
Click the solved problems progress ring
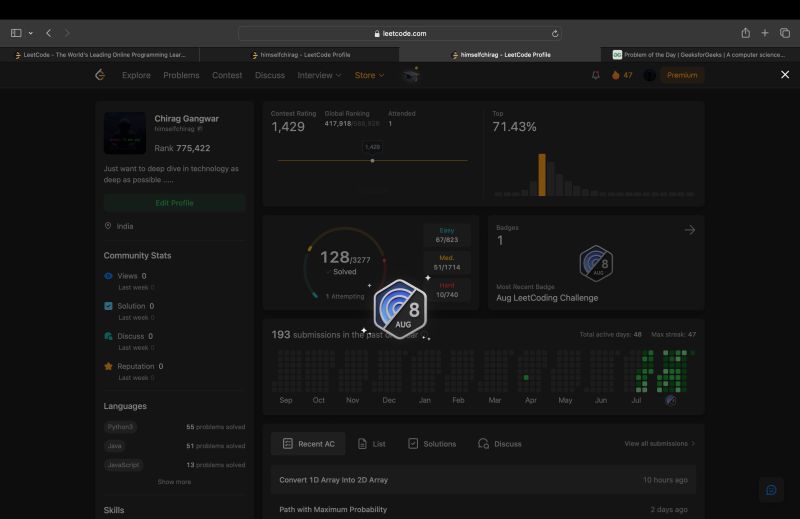(x=345, y=263)
